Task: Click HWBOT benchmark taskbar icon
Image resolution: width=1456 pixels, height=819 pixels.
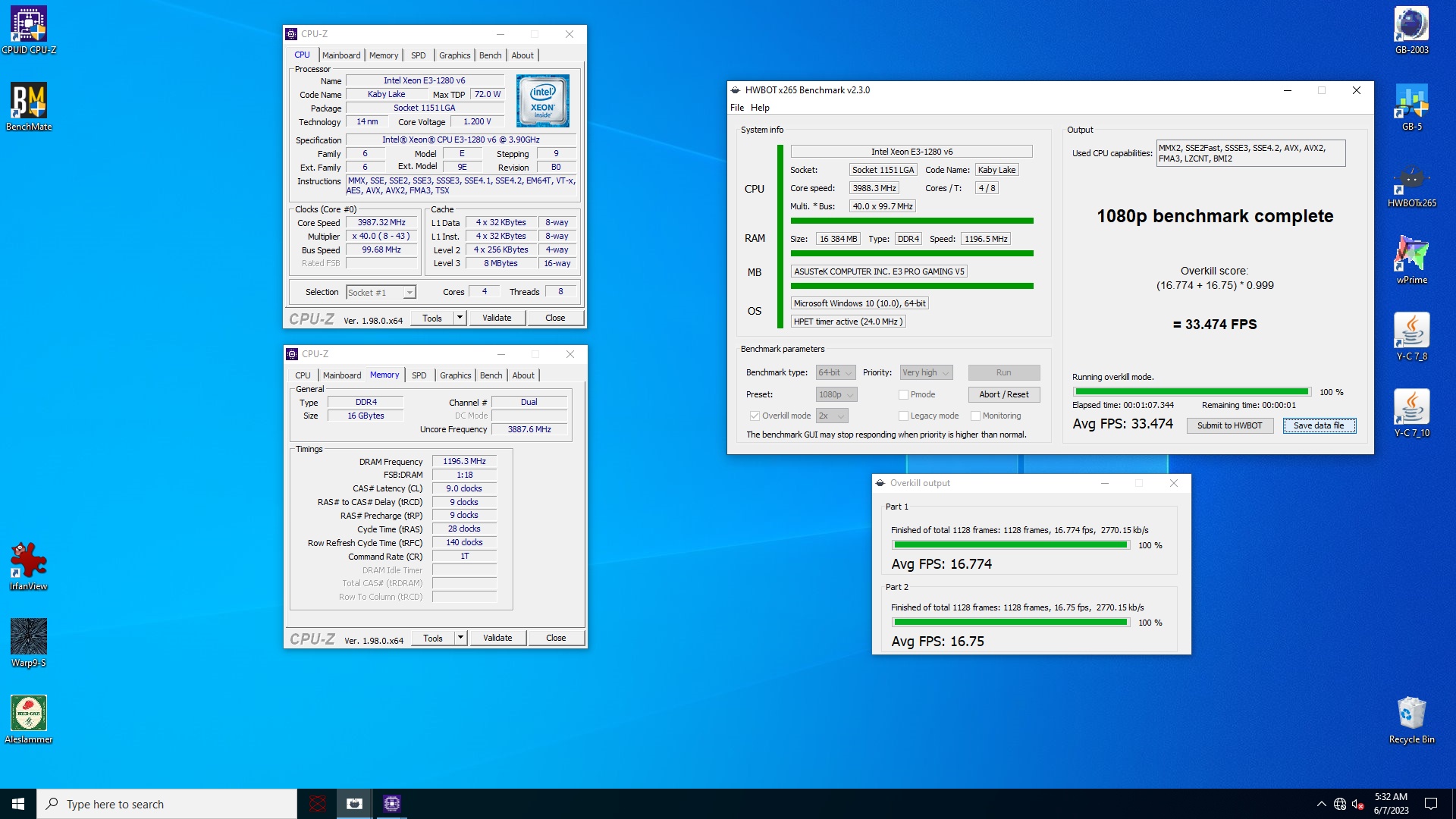Action: click(354, 804)
